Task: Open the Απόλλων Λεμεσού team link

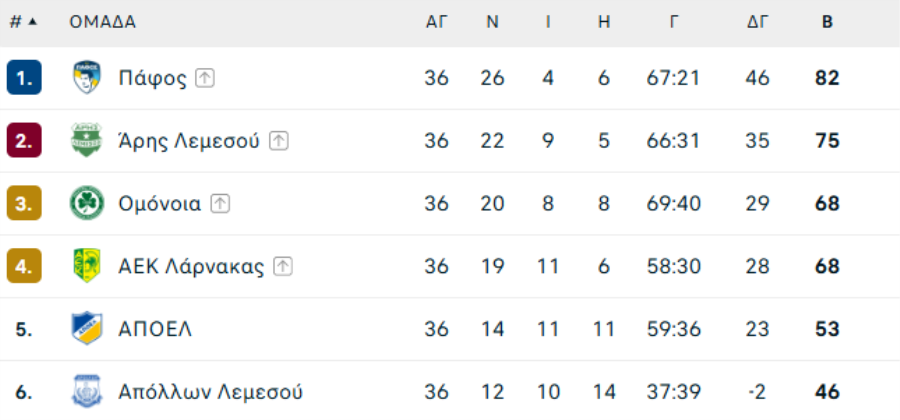Action: click(x=211, y=392)
